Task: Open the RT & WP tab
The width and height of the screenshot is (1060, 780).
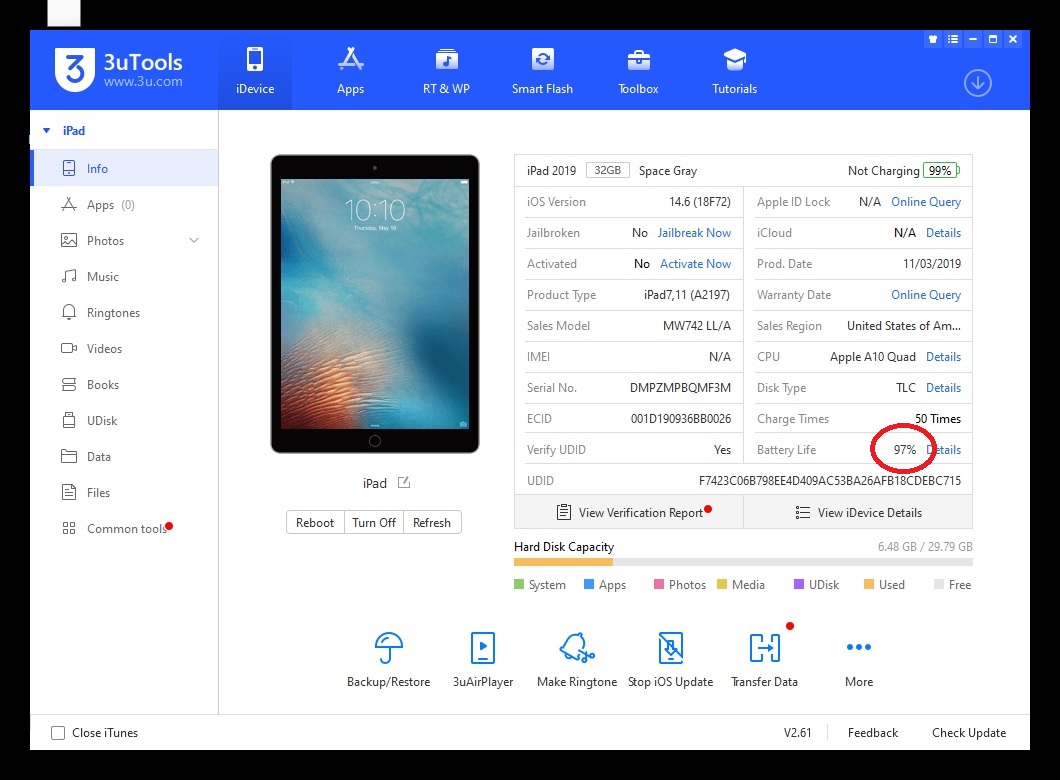Action: pyautogui.click(x=446, y=70)
